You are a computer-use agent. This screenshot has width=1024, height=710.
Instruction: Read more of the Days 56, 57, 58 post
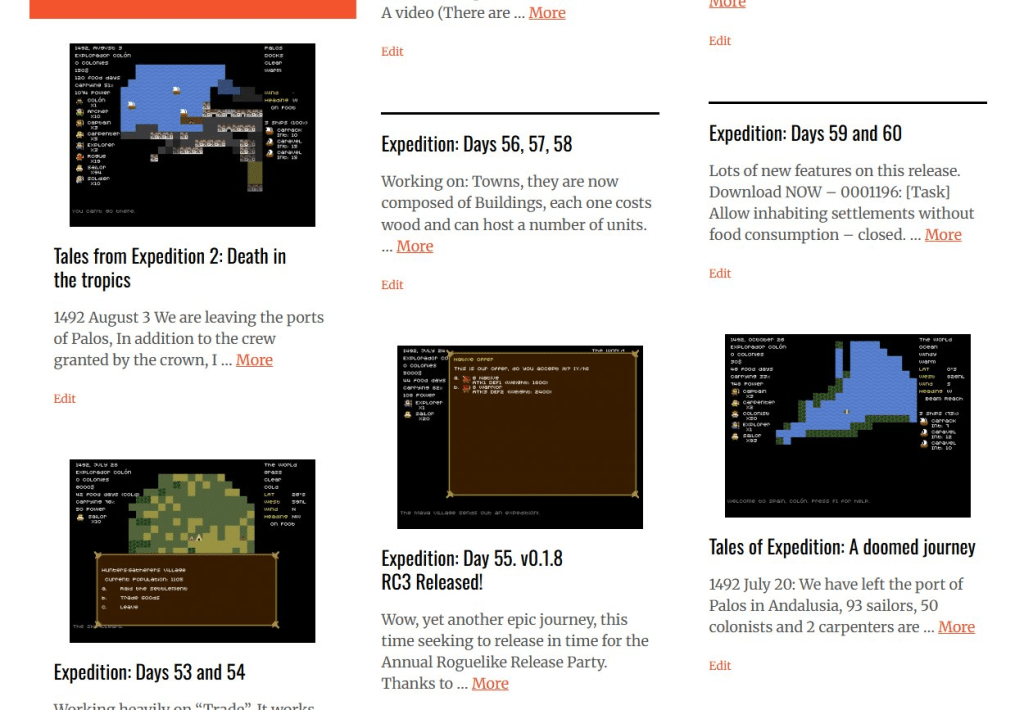pos(415,246)
